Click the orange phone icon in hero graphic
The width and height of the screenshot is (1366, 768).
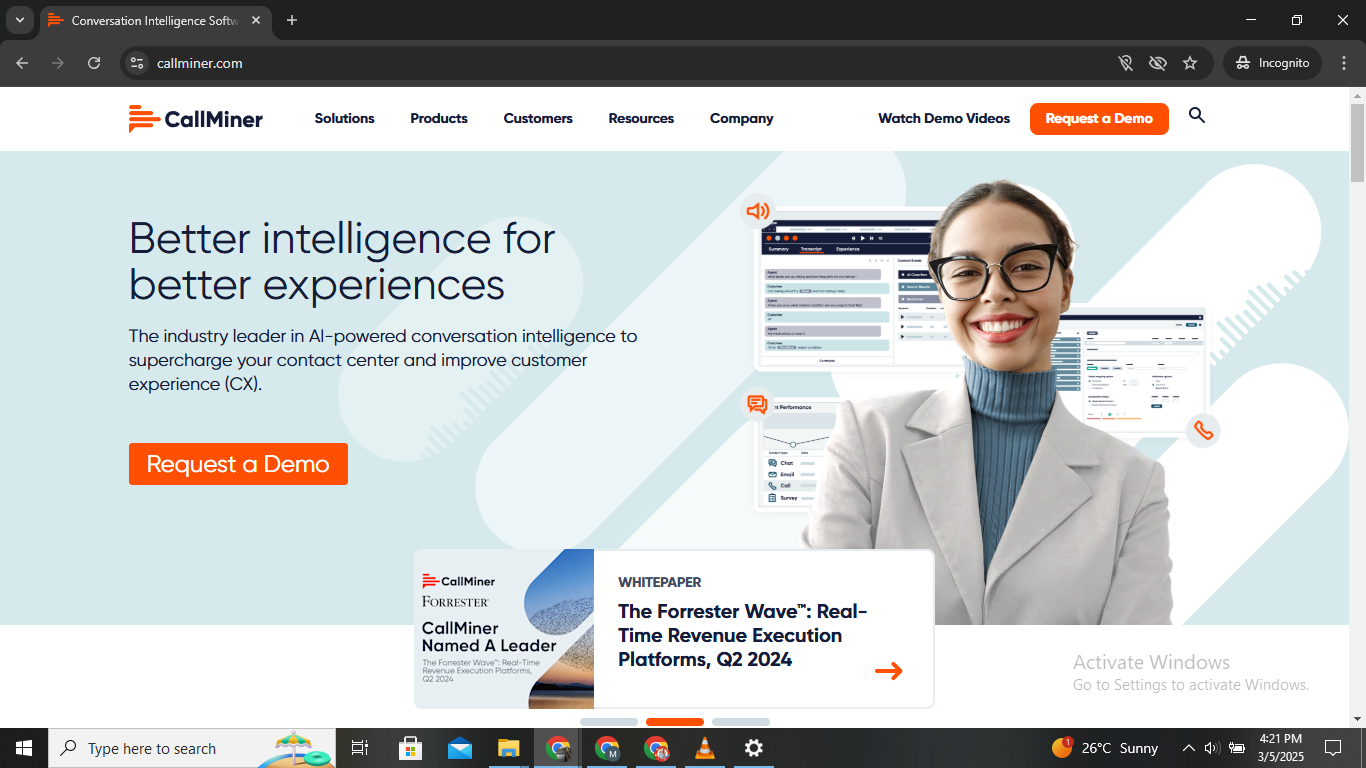tap(1203, 431)
